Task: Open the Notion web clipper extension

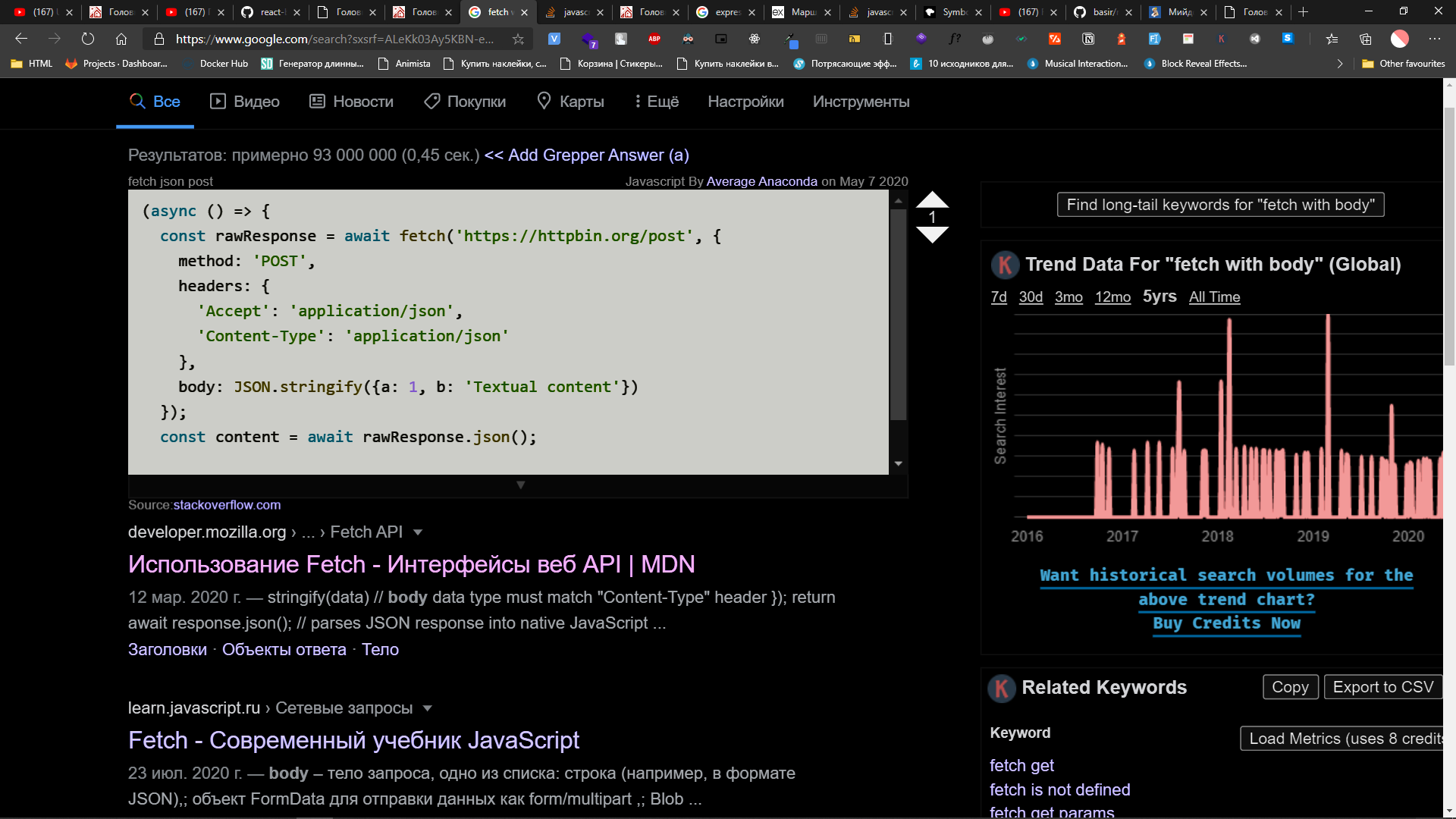Action: tap(1088, 39)
